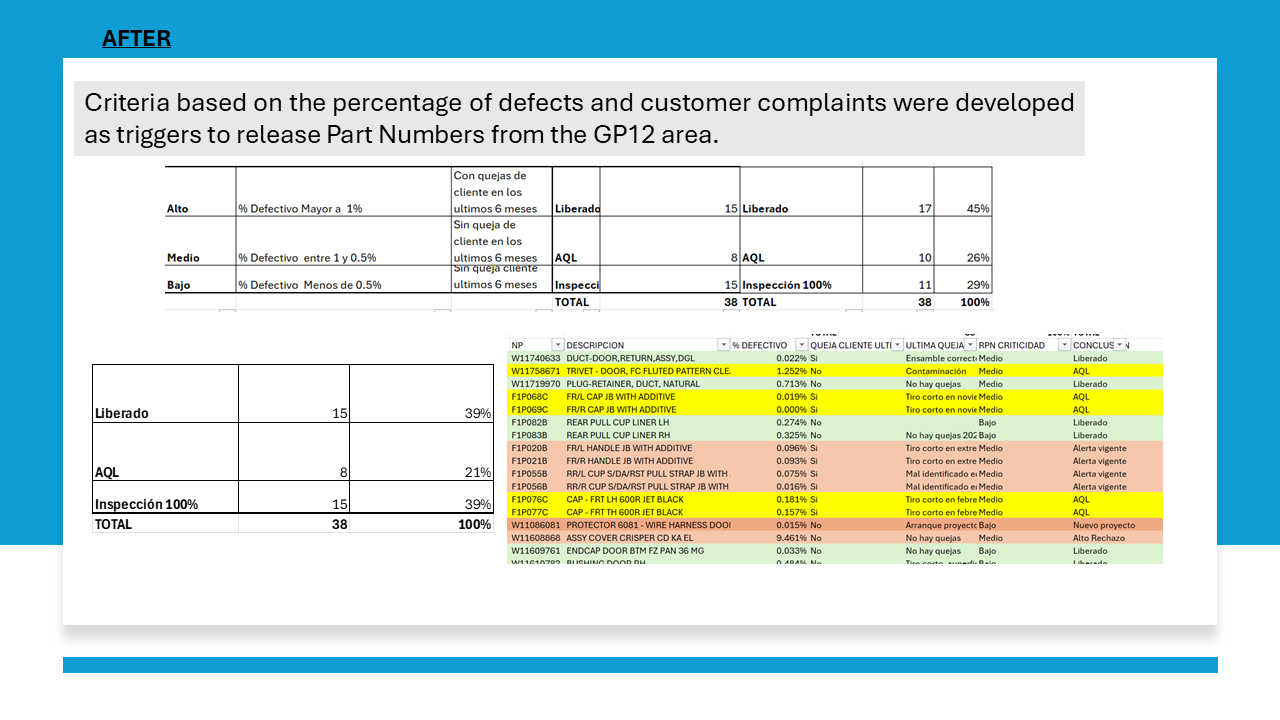Click the 'Contaminación' complaint cell
Screen dimensions: 1280x720
936,371
